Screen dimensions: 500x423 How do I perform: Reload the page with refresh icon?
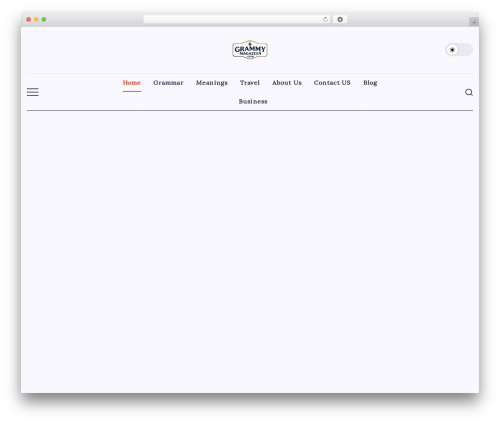tap(325, 19)
